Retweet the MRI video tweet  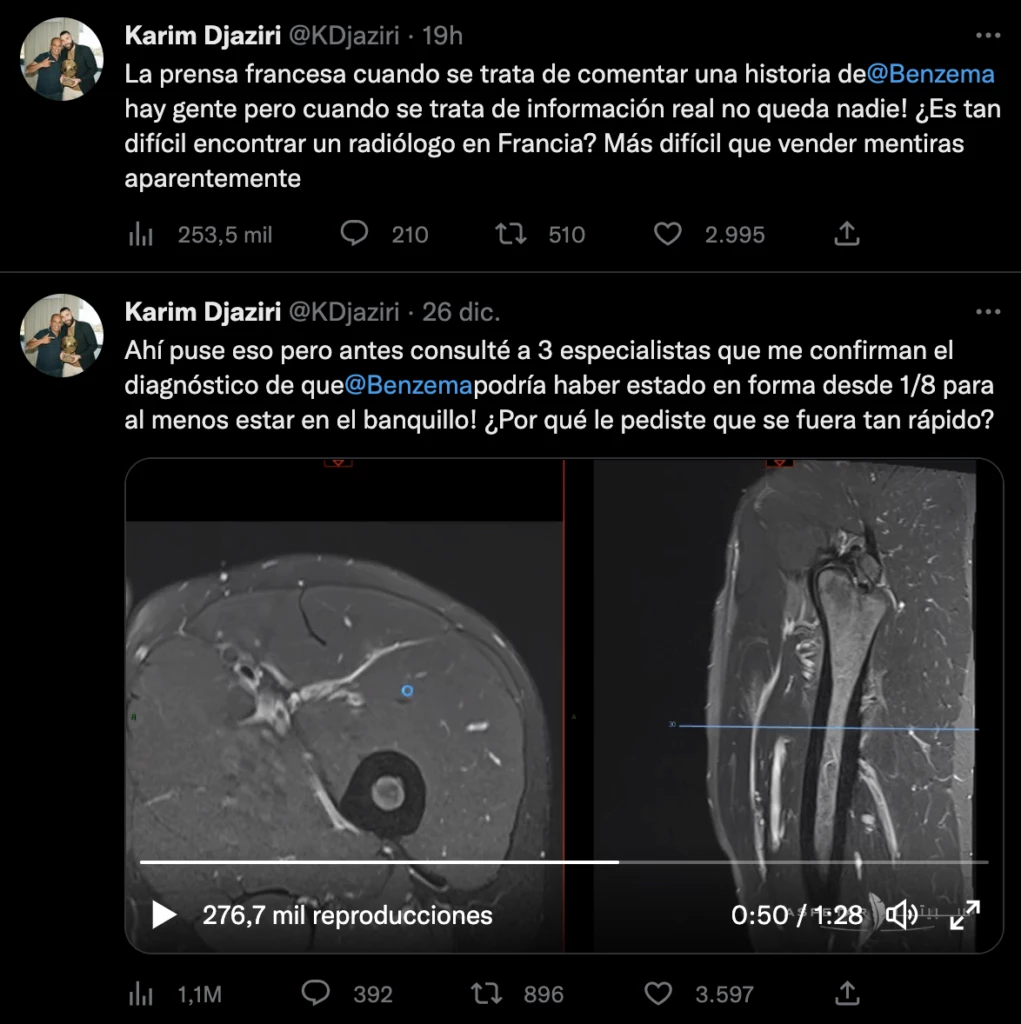[x=486, y=993]
